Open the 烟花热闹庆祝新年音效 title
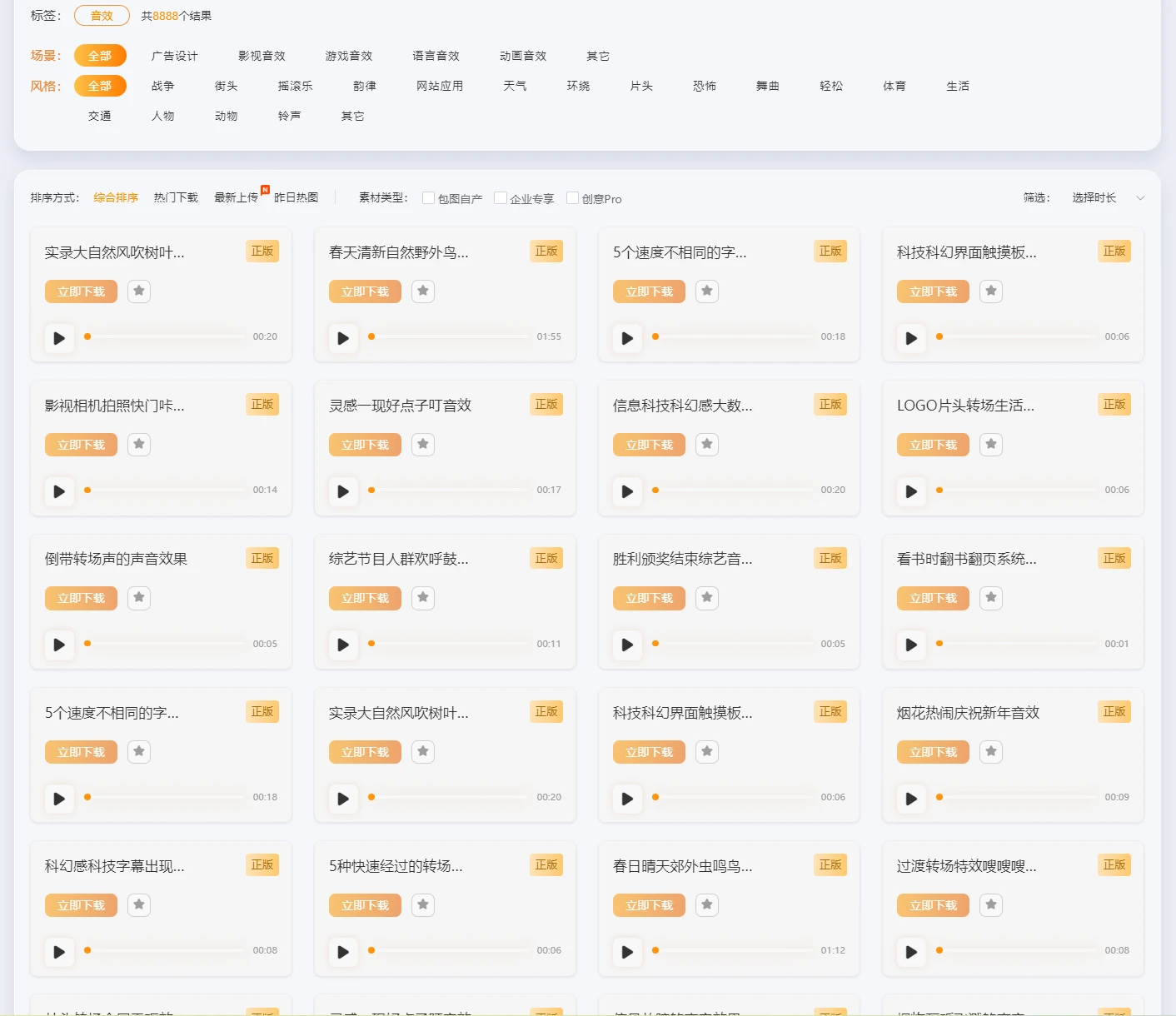 tap(968, 713)
